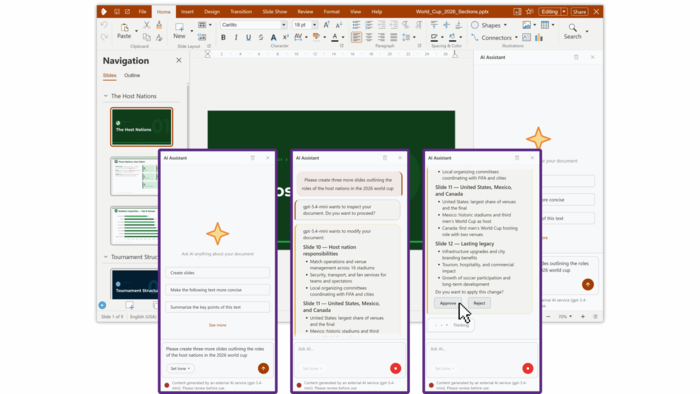Insert a chart from Illustrations group
The height and width of the screenshot is (394, 700).
pos(539,37)
